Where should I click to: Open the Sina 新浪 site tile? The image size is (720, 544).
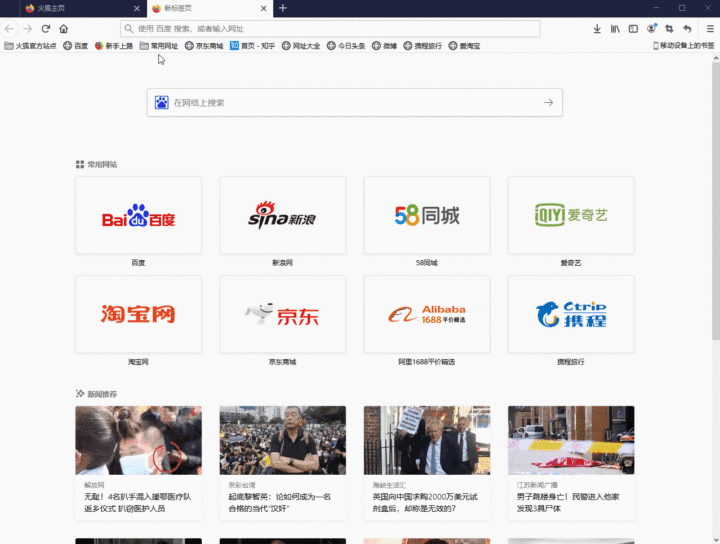click(x=282, y=215)
